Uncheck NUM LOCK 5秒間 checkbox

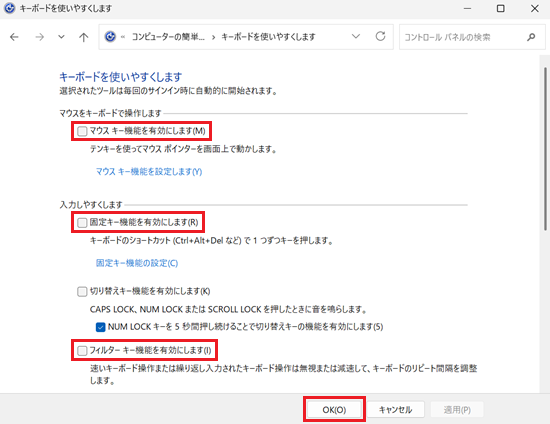tap(100, 327)
